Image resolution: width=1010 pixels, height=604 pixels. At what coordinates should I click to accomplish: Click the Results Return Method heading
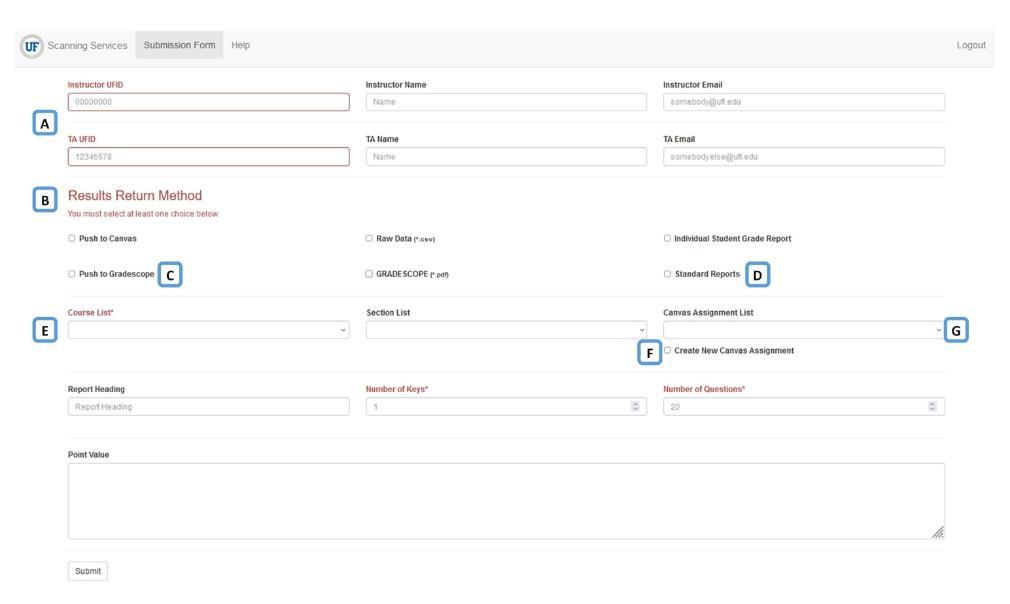[135, 196]
